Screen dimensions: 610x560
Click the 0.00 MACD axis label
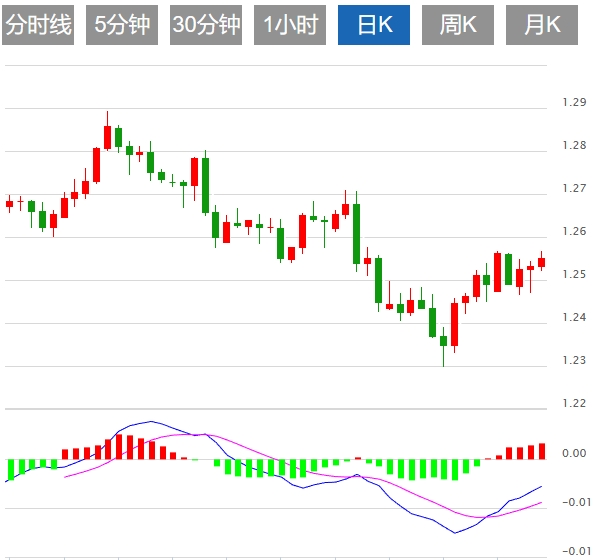574,453
